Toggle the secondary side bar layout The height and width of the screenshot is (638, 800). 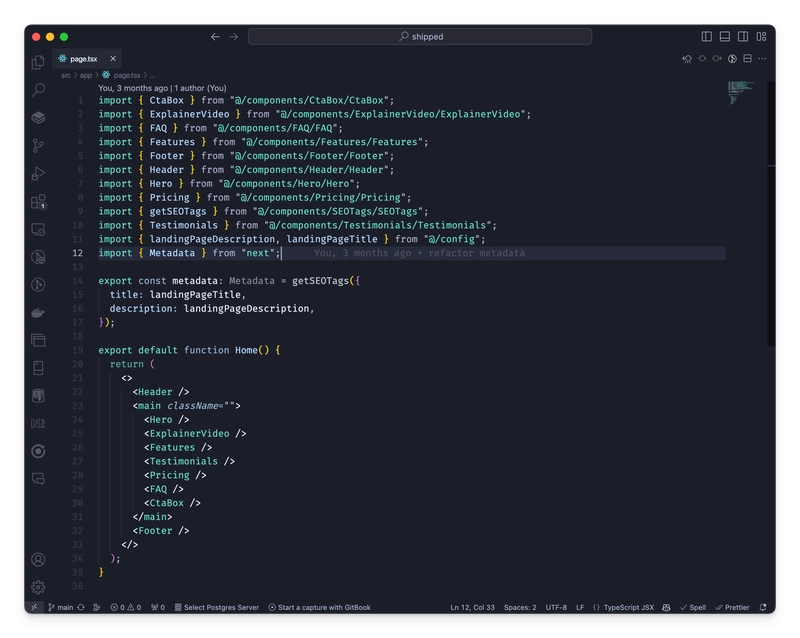[743, 37]
